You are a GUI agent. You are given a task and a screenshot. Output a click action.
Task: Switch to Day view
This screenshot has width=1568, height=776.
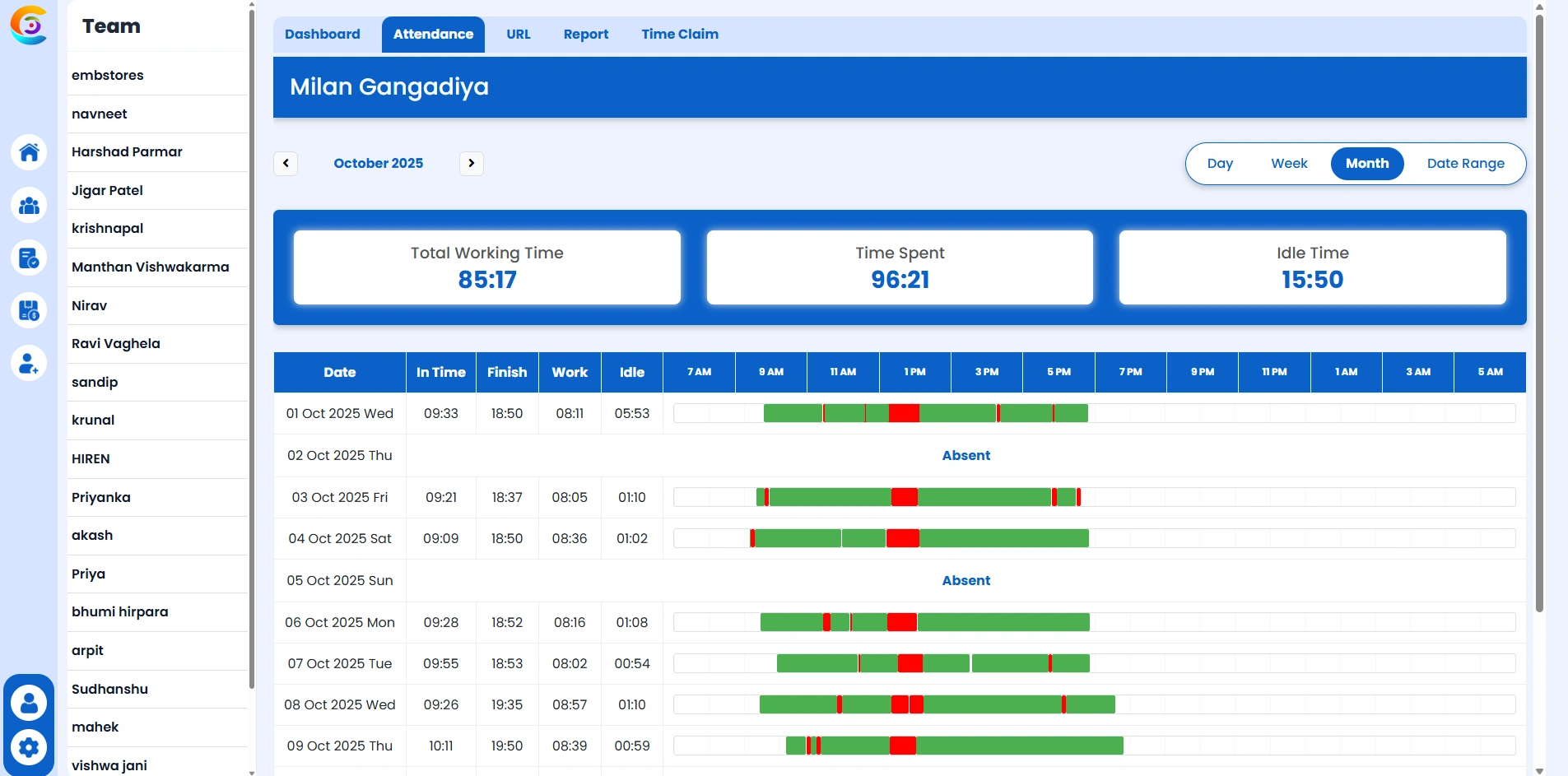[x=1220, y=164]
